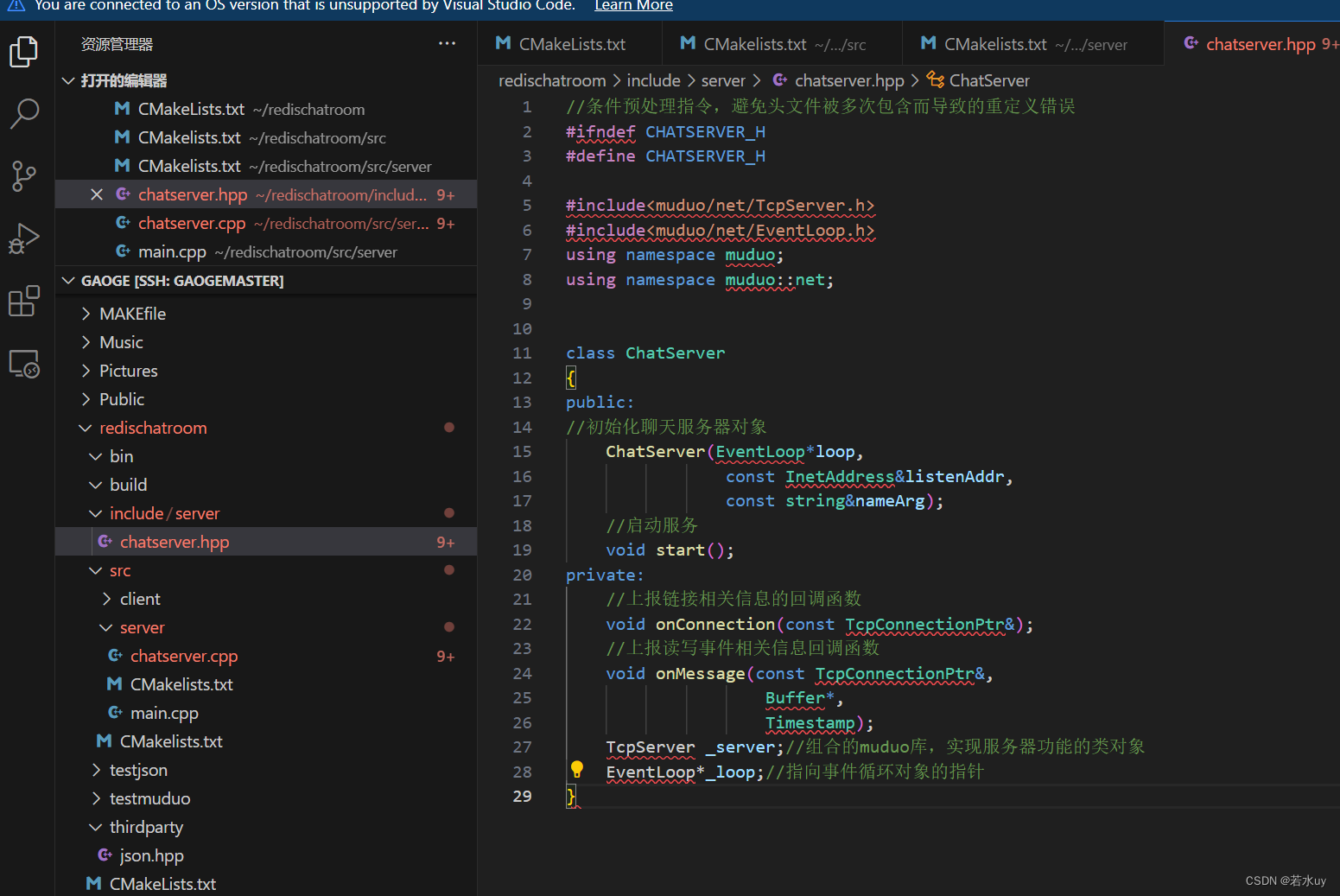Open the Remote Explorer view
1340x896 pixels.
point(24,364)
